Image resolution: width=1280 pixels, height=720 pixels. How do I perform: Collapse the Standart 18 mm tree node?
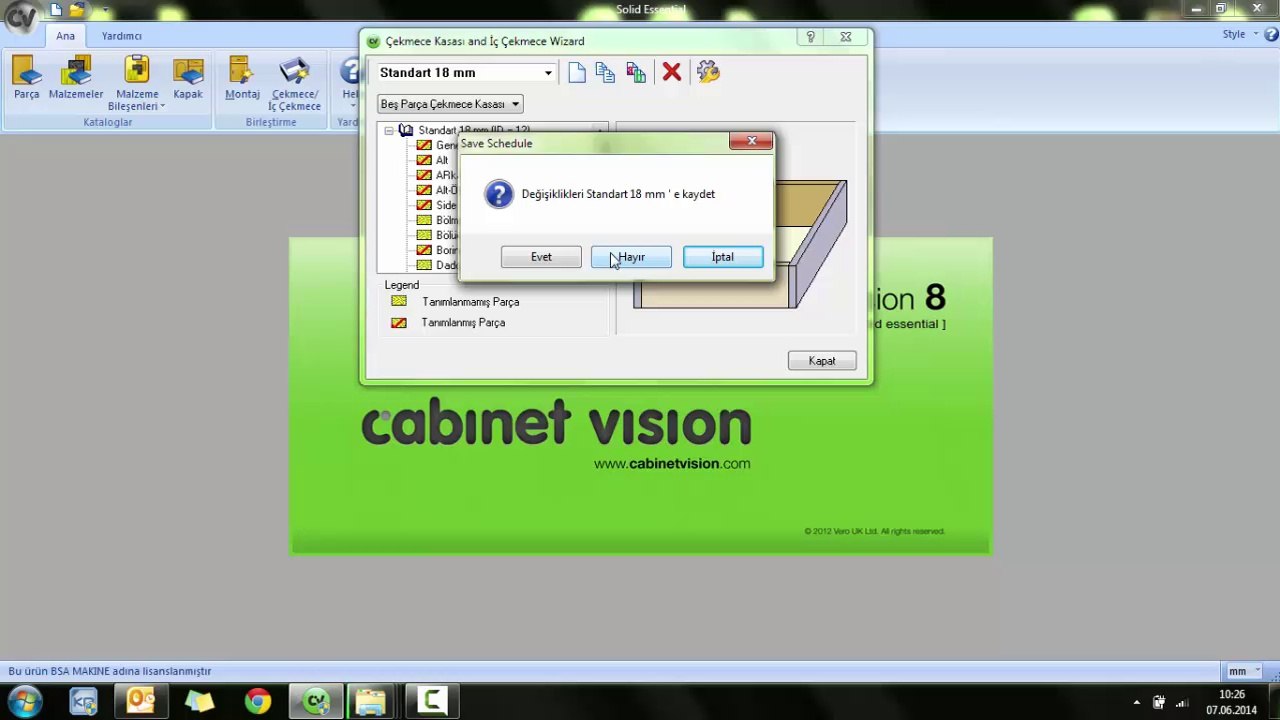(x=389, y=130)
